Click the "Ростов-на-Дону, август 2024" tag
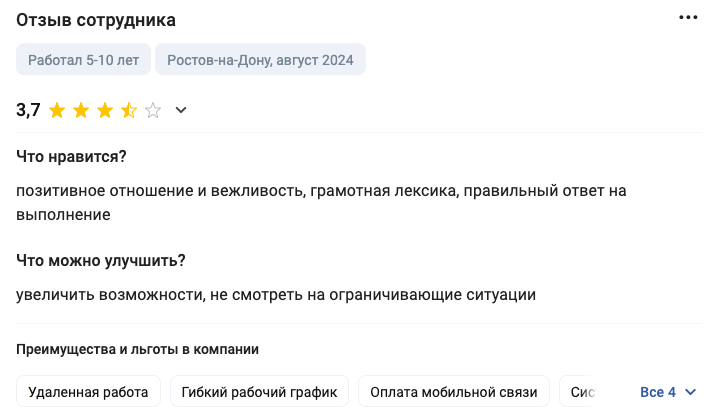This screenshot has height=408, width=720. tap(260, 60)
